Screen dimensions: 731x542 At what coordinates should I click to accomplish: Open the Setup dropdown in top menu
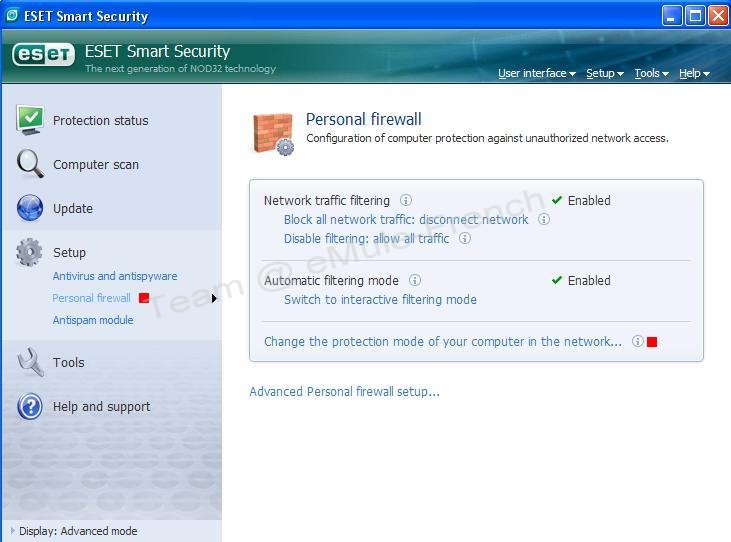605,73
